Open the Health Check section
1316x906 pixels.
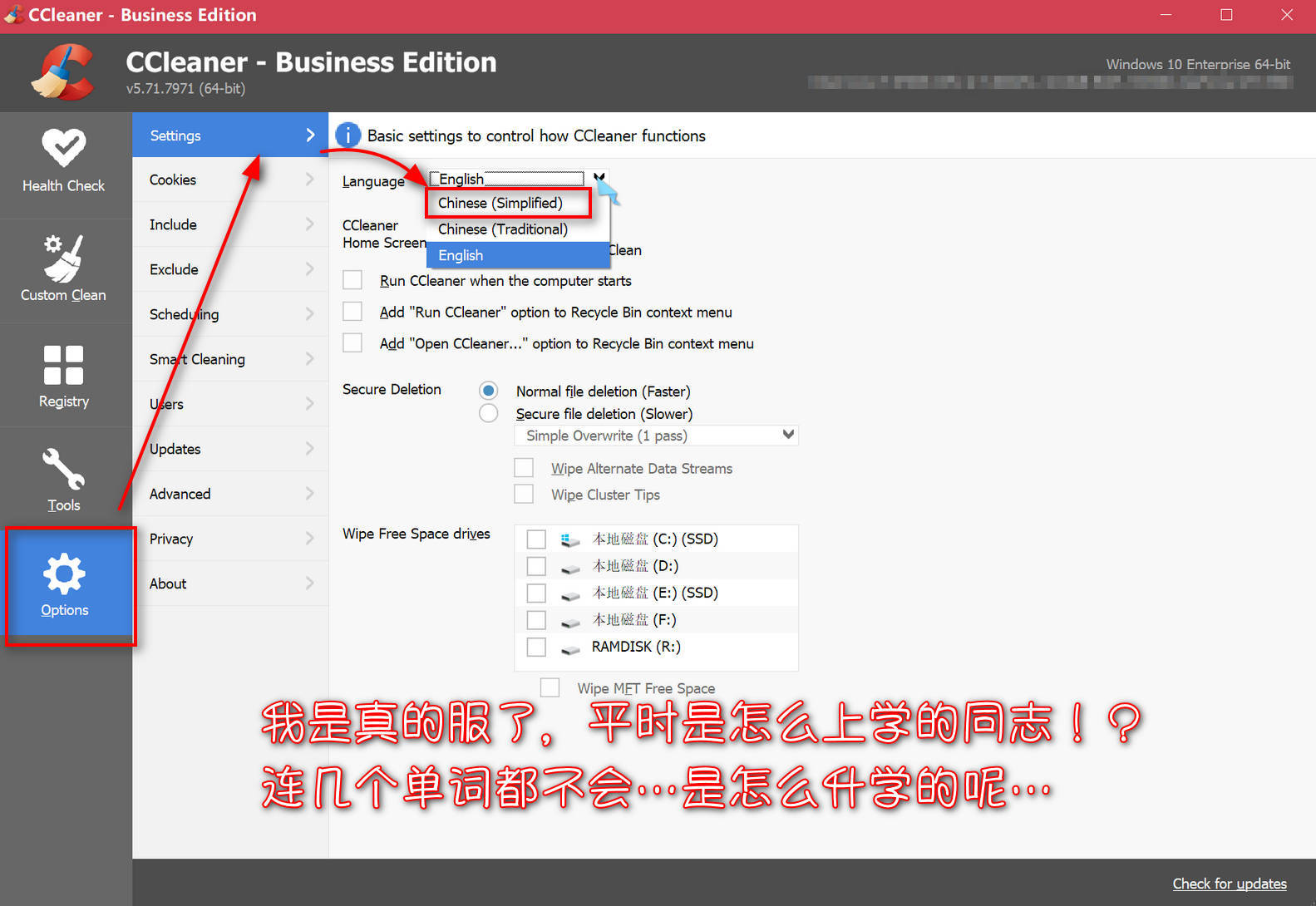[x=64, y=162]
